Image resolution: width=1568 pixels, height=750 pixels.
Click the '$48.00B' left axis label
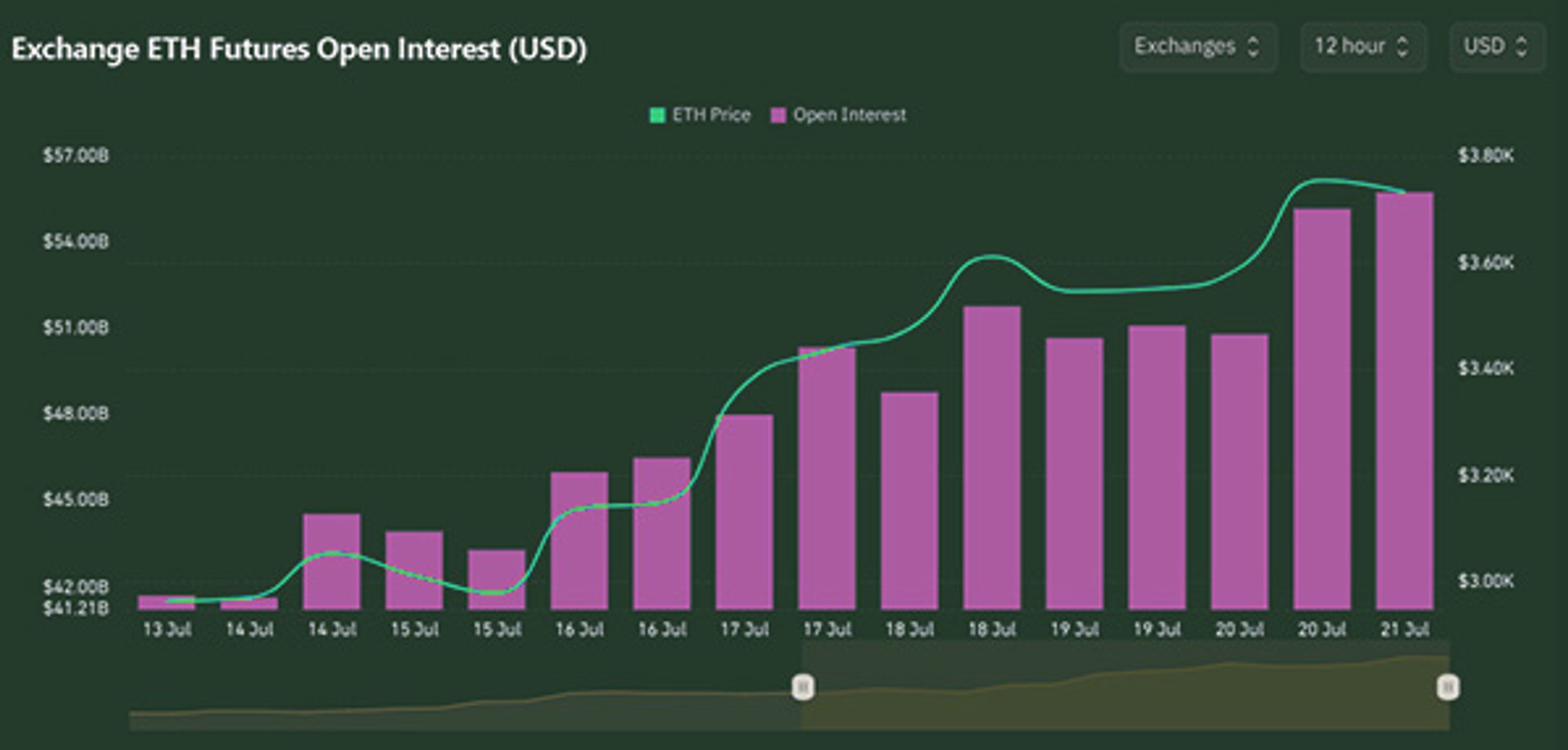(76, 414)
